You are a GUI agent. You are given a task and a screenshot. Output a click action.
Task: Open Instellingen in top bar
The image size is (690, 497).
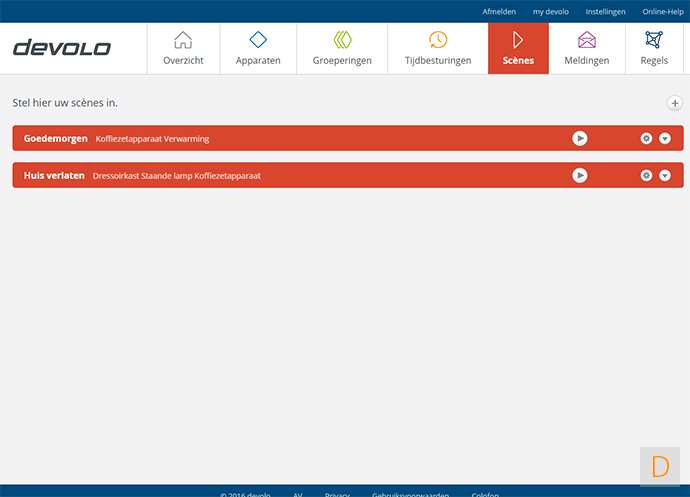click(x=605, y=11)
